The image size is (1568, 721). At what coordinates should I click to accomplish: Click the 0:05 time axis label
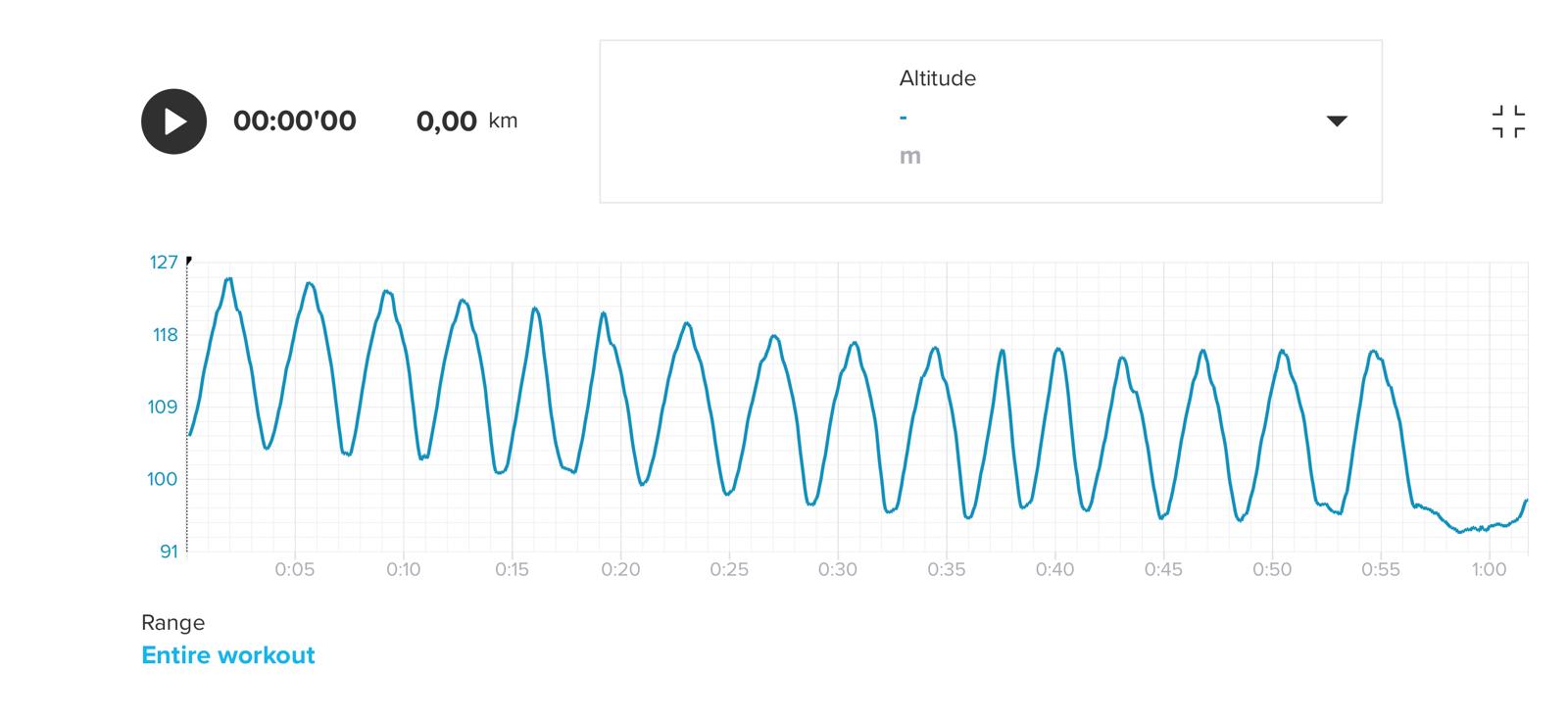click(x=294, y=570)
